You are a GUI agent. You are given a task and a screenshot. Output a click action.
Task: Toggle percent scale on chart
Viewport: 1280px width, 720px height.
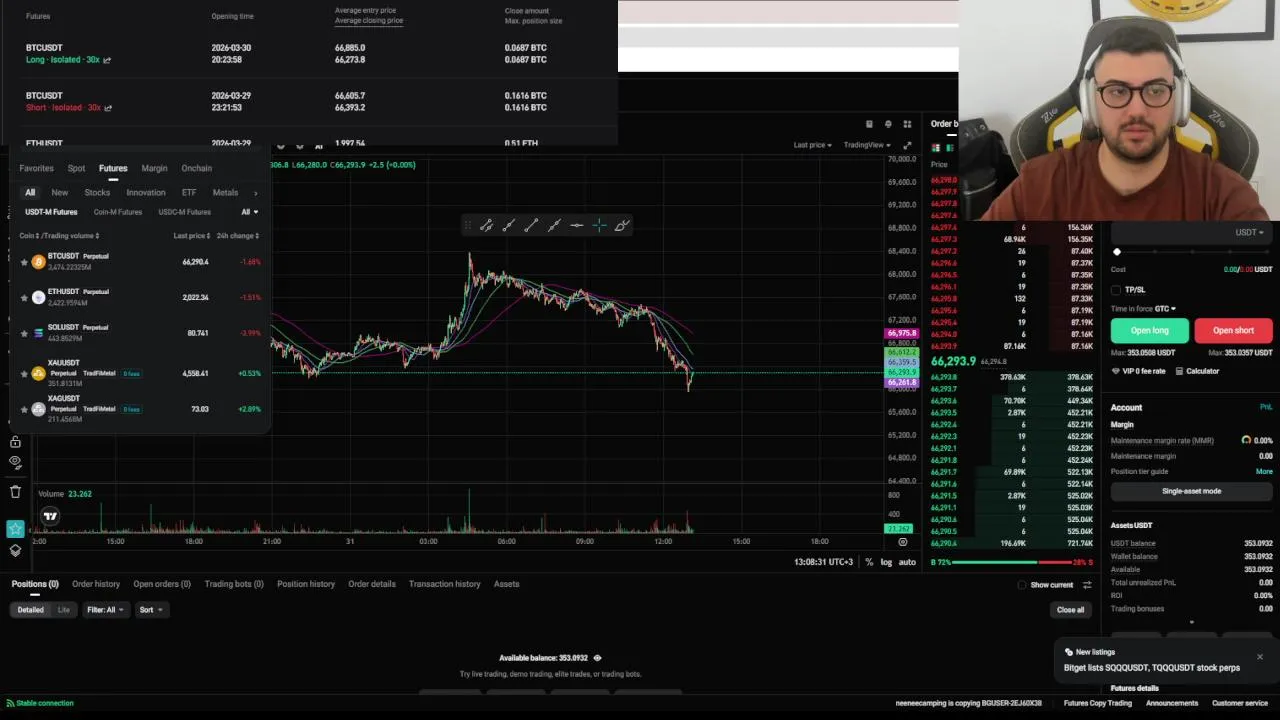pos(869,562)
